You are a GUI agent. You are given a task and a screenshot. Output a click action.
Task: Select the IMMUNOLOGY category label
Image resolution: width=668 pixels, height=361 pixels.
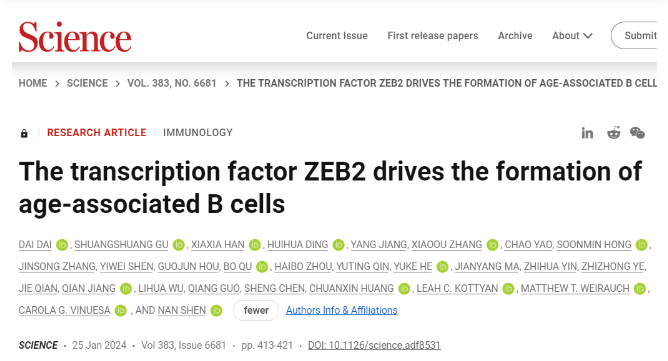(x=198, y=133)
